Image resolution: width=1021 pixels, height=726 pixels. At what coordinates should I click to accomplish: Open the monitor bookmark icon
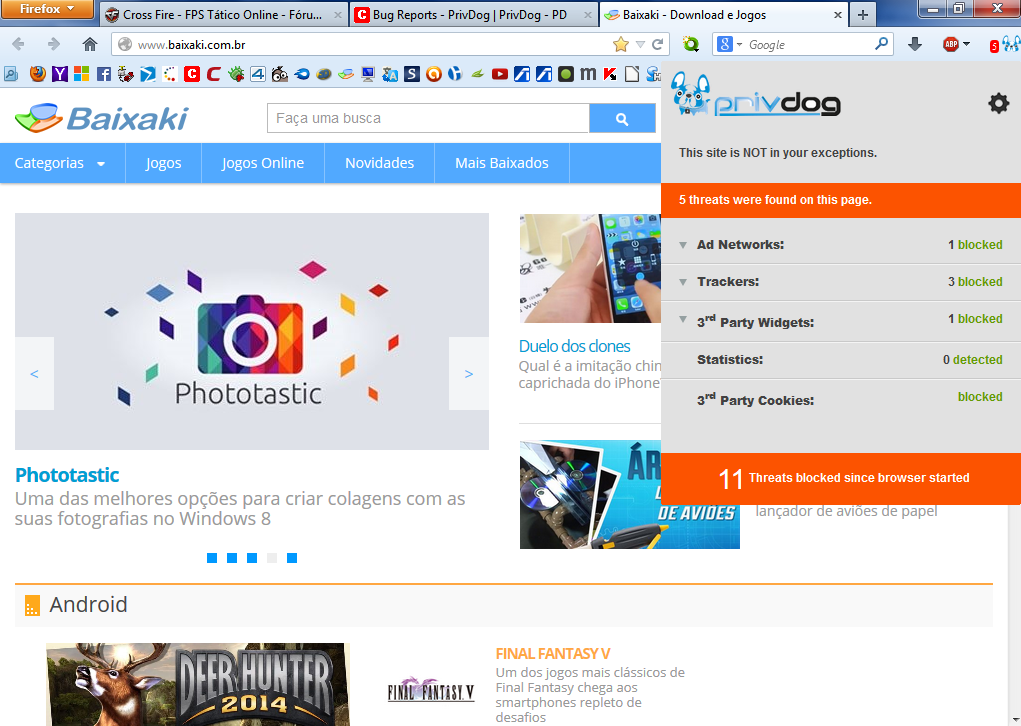coord(368,74)
